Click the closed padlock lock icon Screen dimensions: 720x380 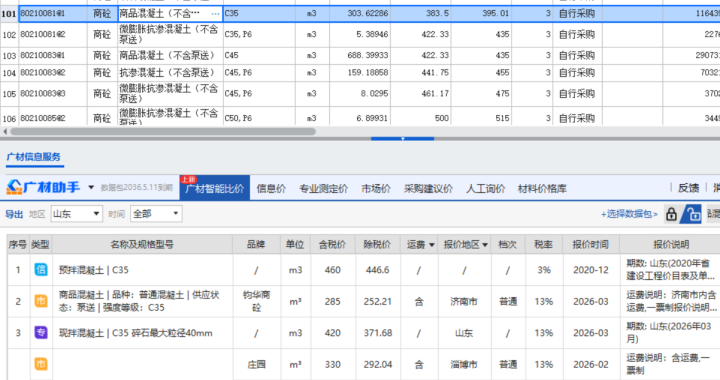pyautogui.click(x=671, y=214)
